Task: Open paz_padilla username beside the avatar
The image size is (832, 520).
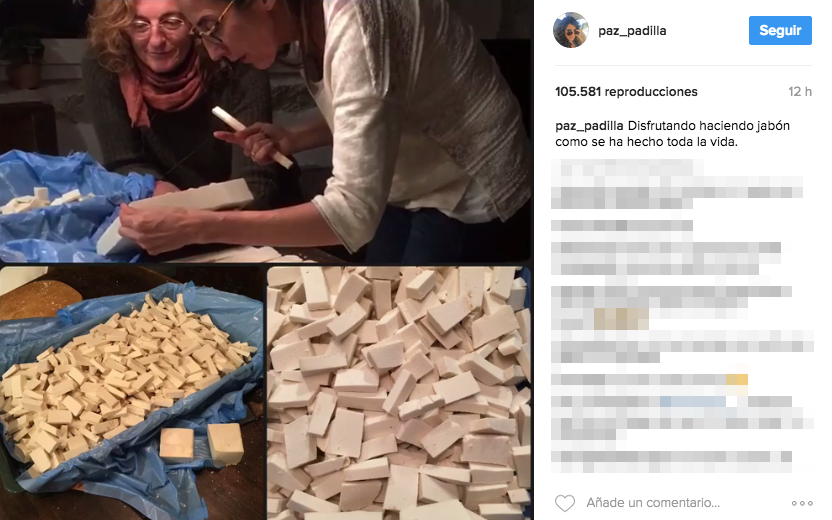Action: [632, 31]
